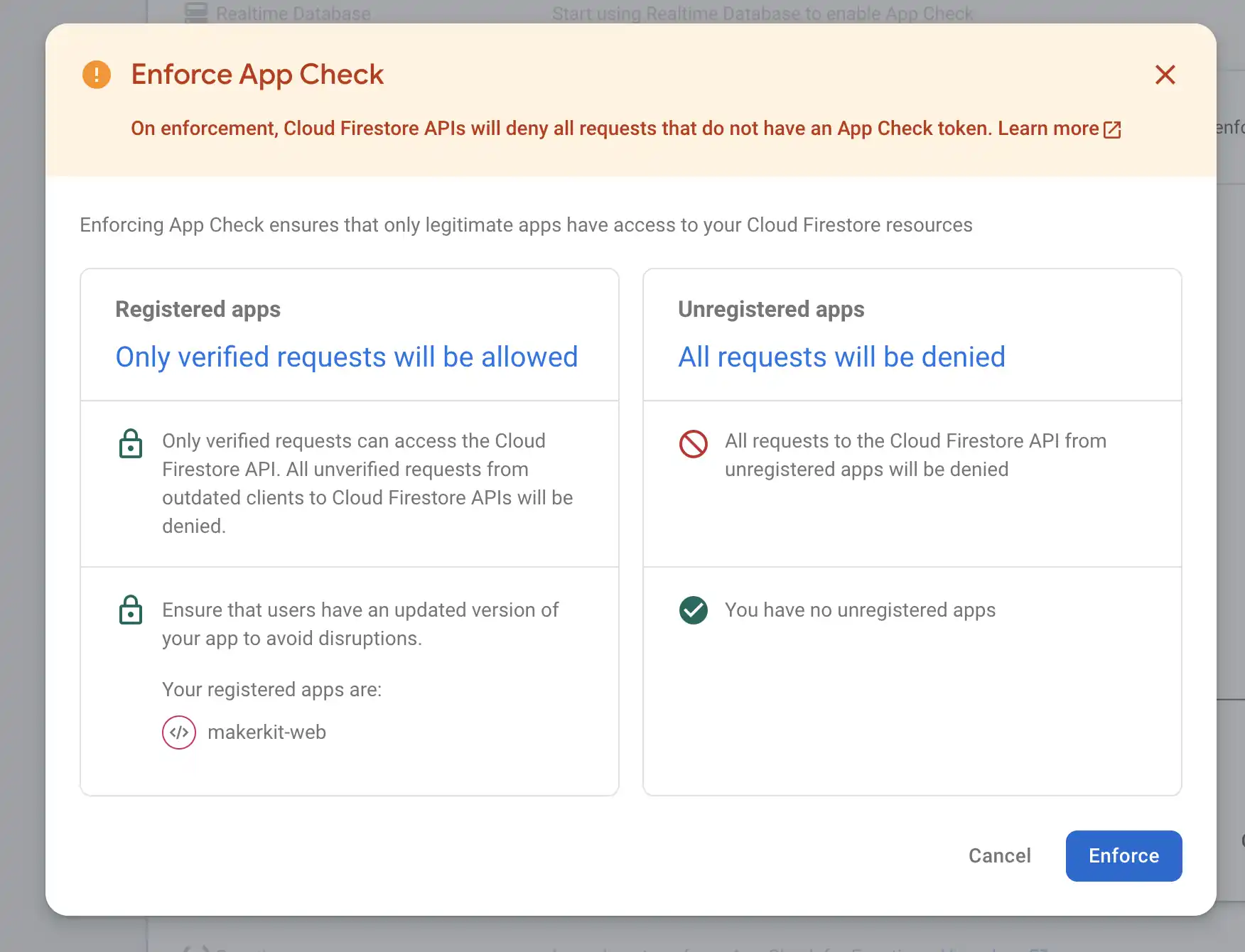This screenshot has height=952, width=1245.
Task: Click the 'Registered apps' card heading
Action: click(198, 309)
